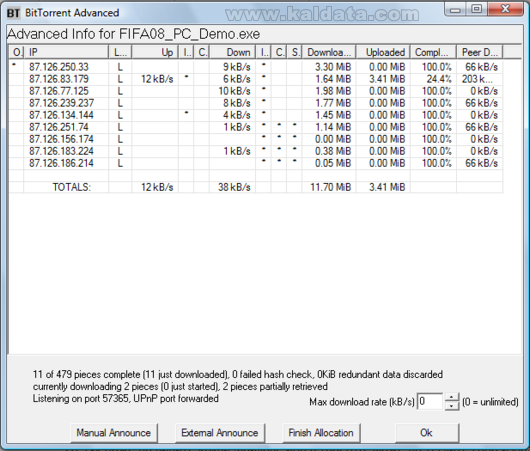Screen dimensions: 530x451
Task: Sort by the Down column header
Action: point(232,52)
